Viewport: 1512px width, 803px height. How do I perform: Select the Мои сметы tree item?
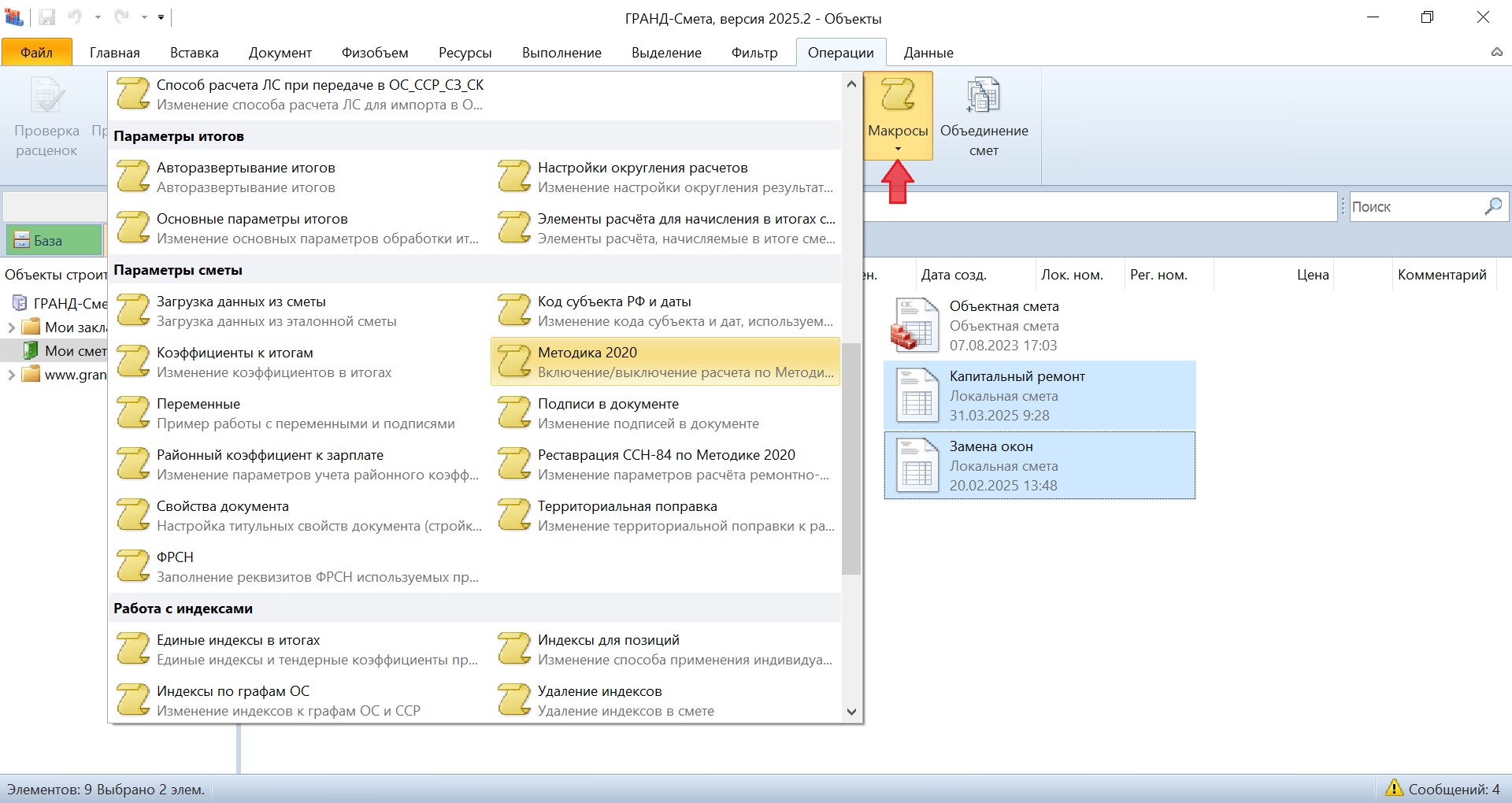click(x=65, y=351)
